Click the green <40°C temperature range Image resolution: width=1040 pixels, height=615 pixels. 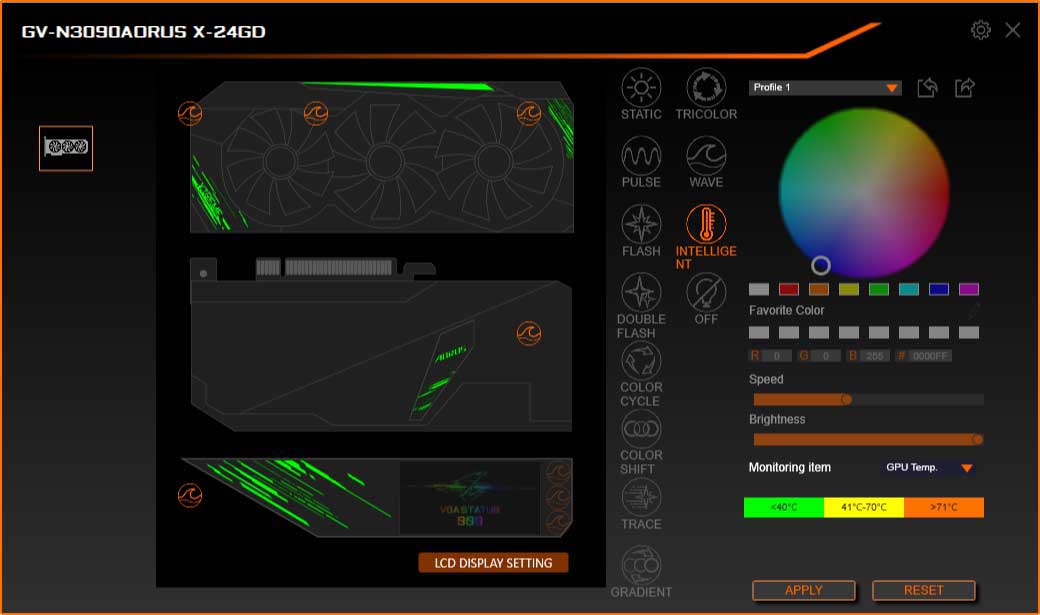[x=783, y=507]
